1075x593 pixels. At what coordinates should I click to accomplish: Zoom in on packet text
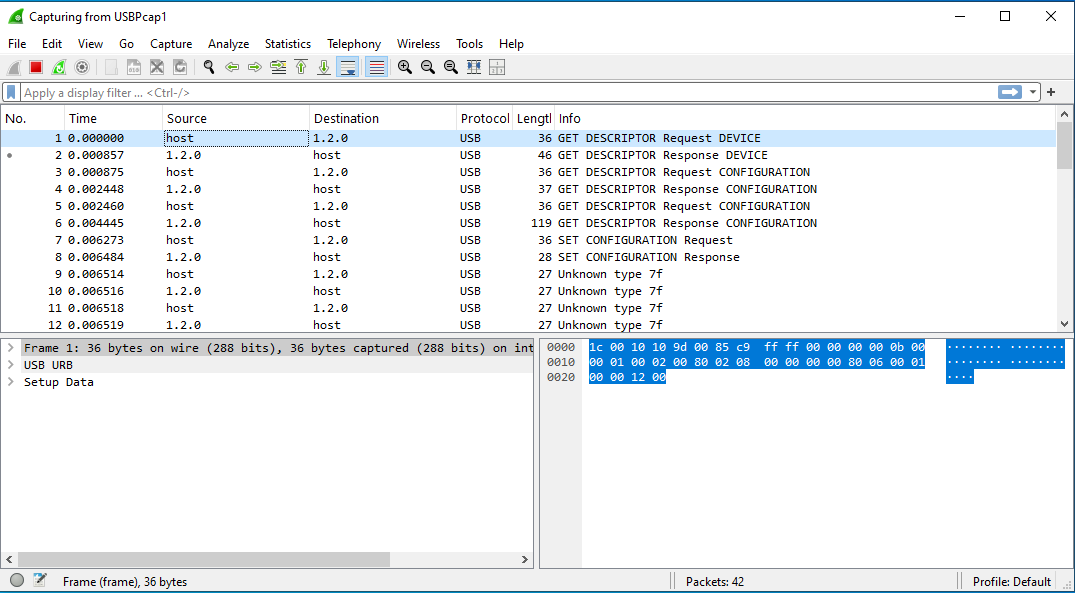(404, 67)
